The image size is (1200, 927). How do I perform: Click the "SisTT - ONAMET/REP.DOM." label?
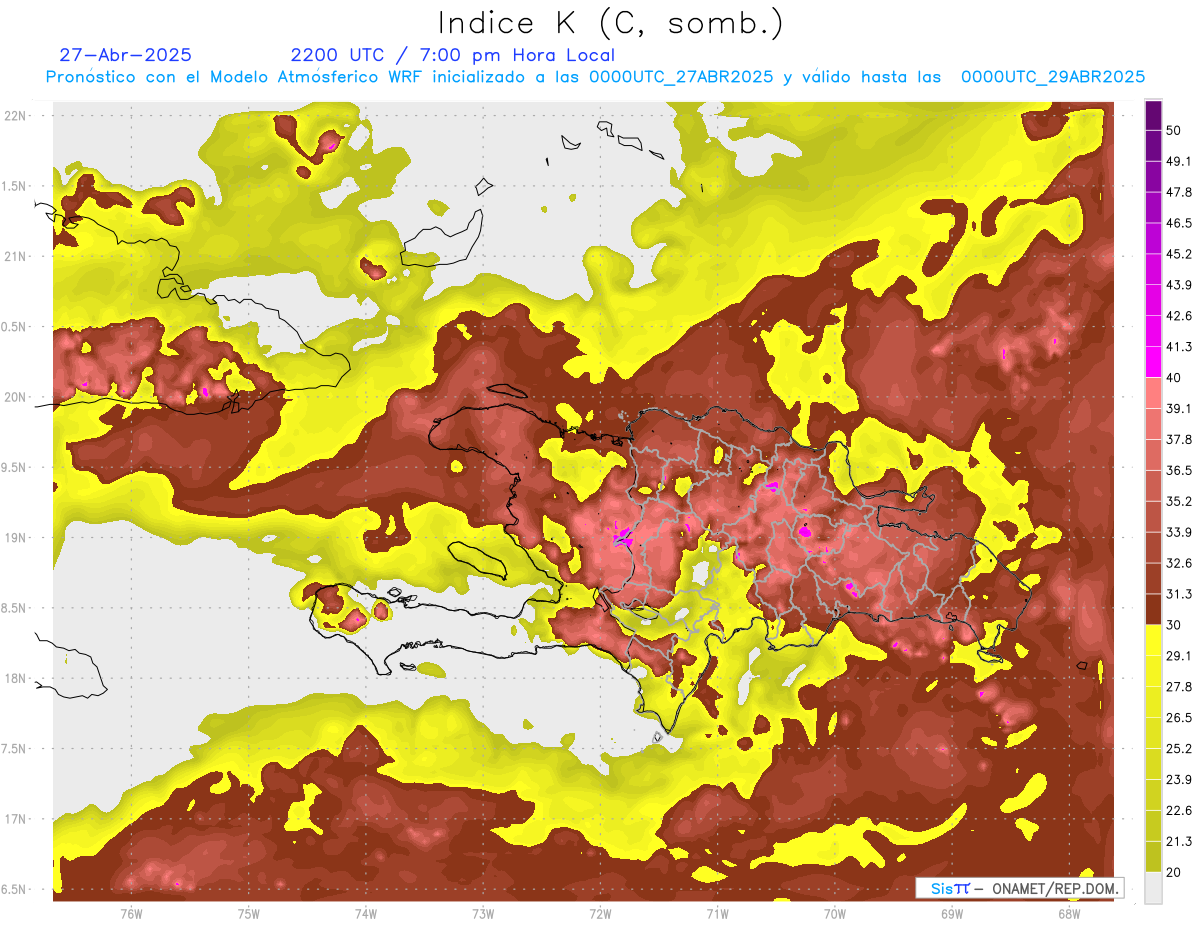coord(1019,888)
